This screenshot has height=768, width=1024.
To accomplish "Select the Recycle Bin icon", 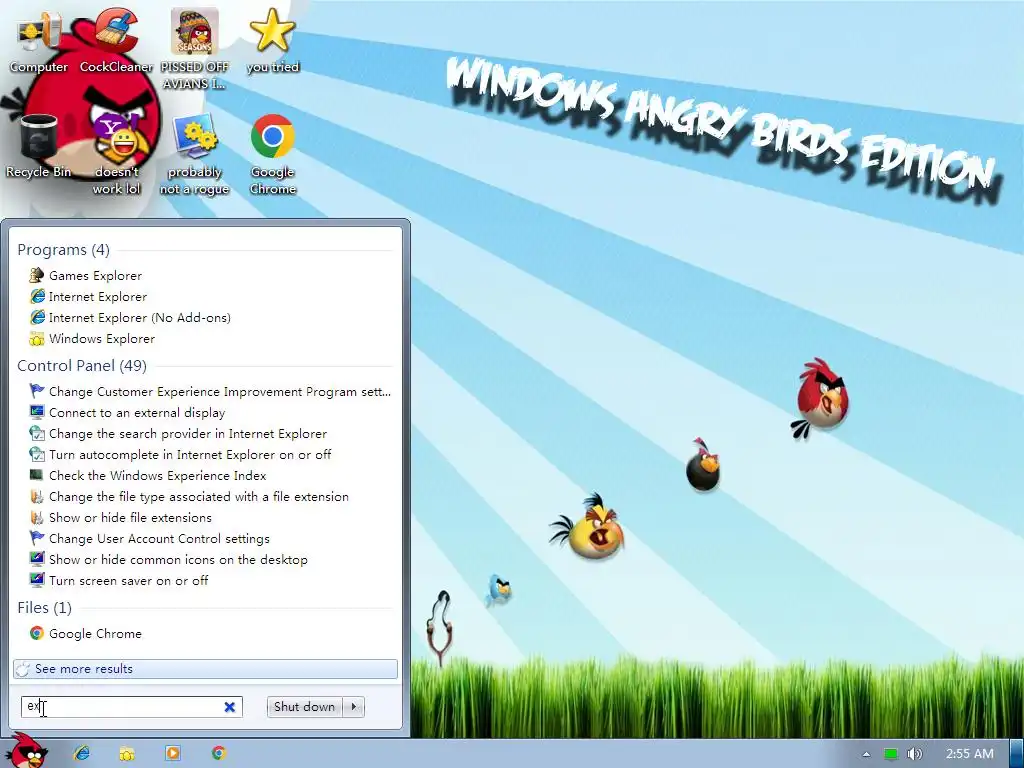I will point(39,147).
